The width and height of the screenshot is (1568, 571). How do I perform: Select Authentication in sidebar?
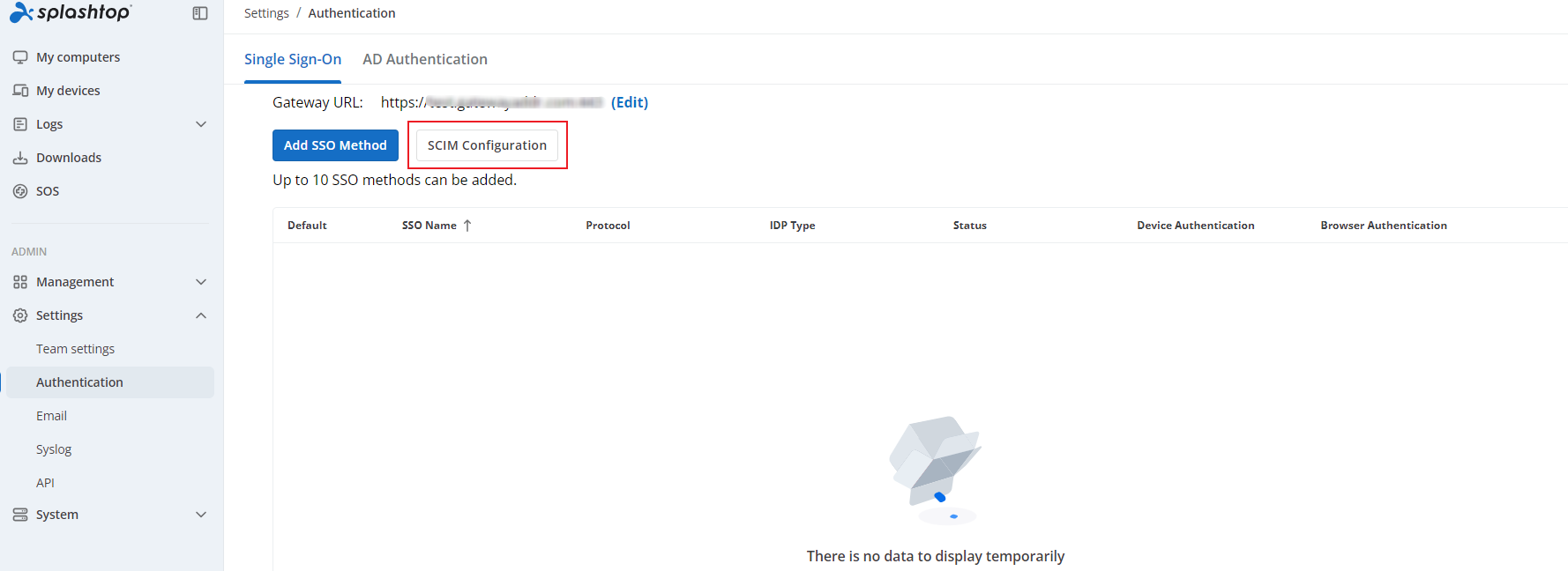click(x=110, y=382)
